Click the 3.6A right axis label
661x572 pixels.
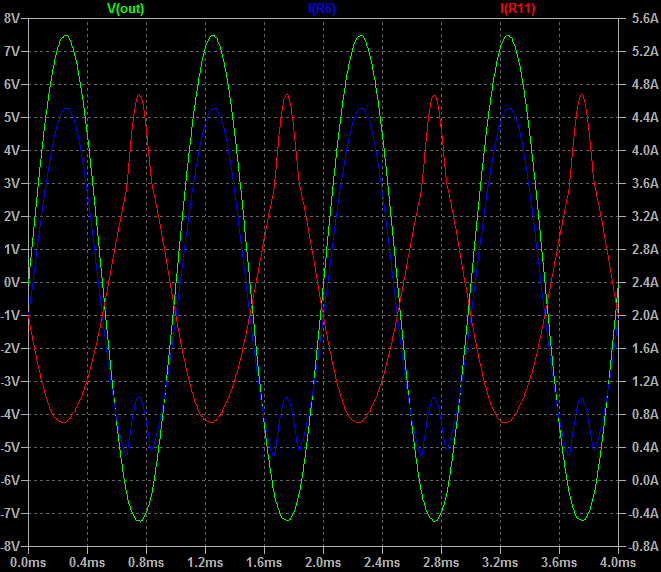[645, 183]
